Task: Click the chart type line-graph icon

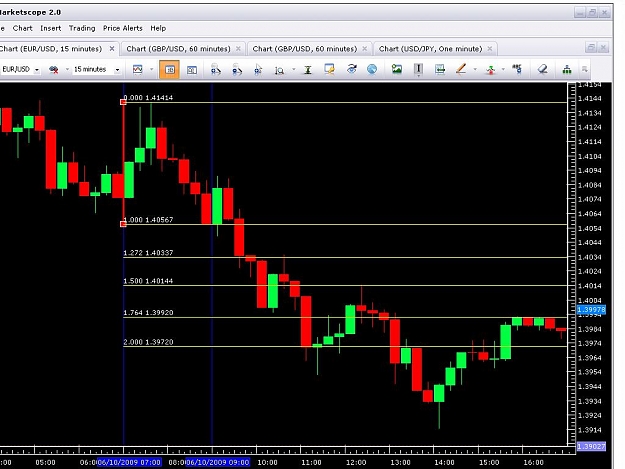Action: (x=138, y=70)
